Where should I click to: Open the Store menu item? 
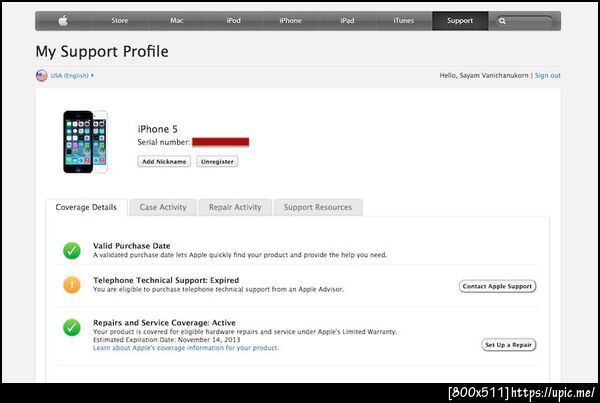pos(119,21)
